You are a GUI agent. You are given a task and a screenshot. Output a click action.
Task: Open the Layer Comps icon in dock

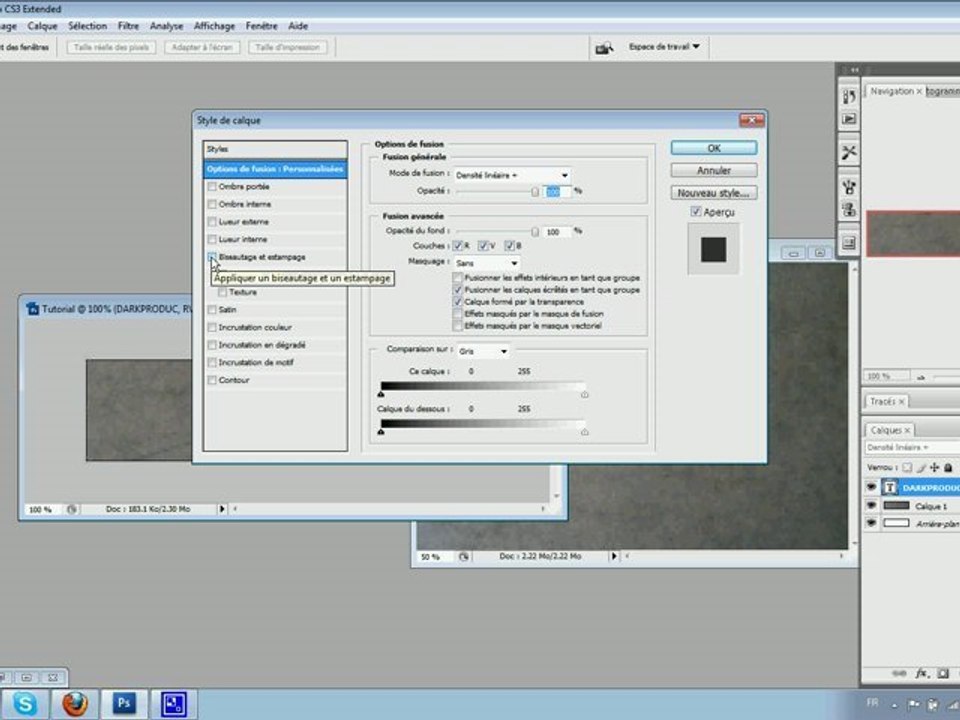pos(849,243)
